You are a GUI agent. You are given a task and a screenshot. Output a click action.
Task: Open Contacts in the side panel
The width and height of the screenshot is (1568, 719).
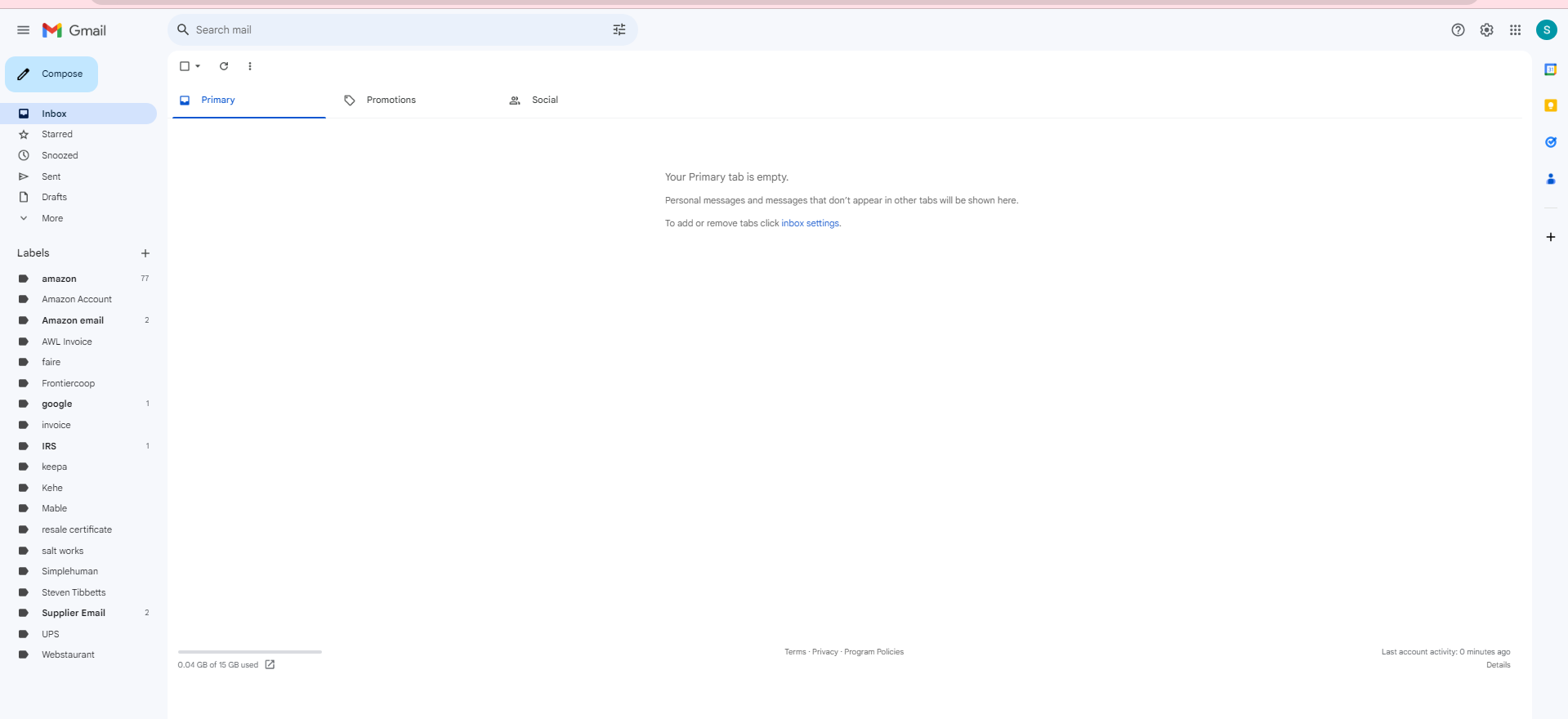point(1550,179)
